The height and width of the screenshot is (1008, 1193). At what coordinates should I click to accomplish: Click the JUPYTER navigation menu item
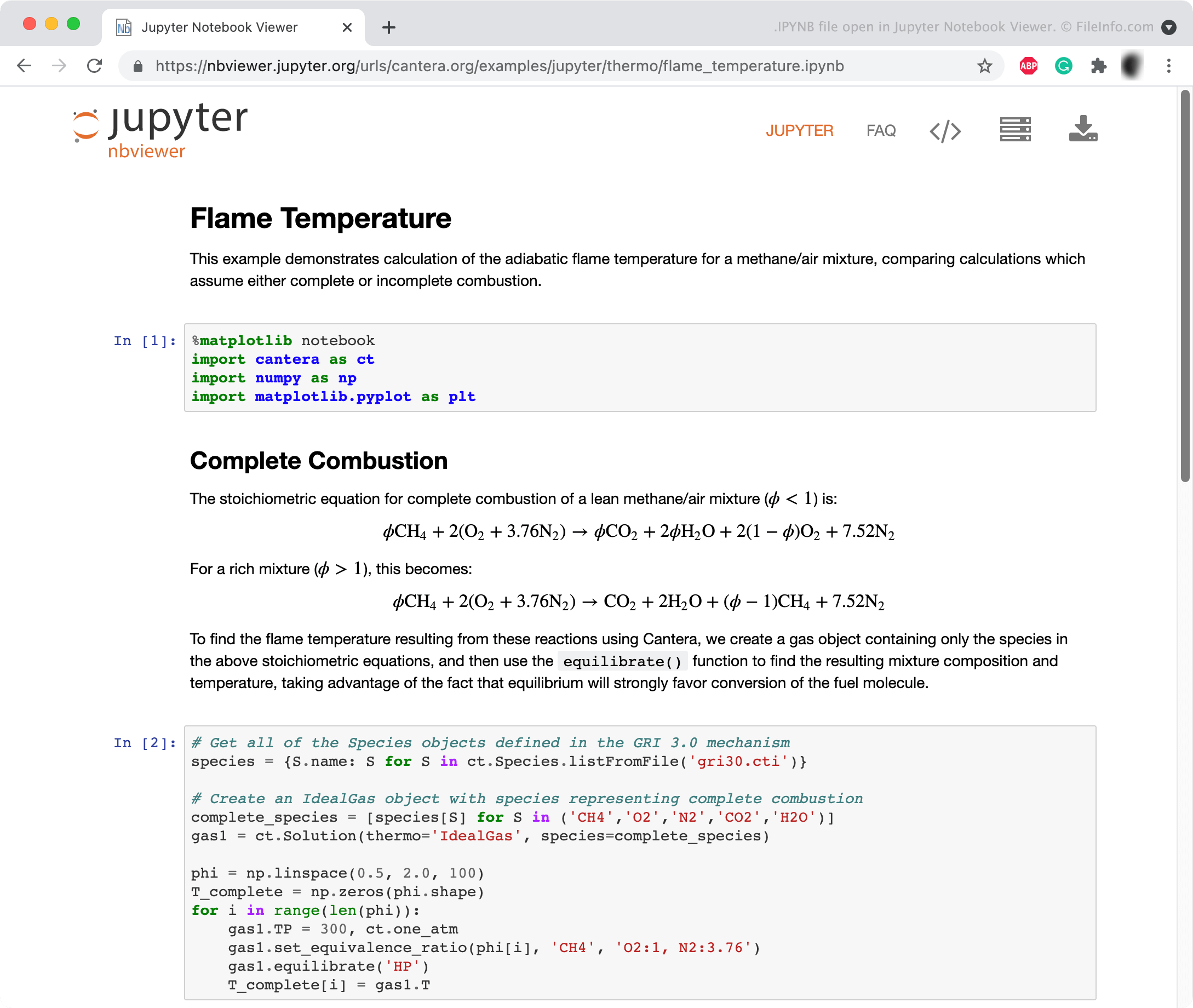click(799, 130)
